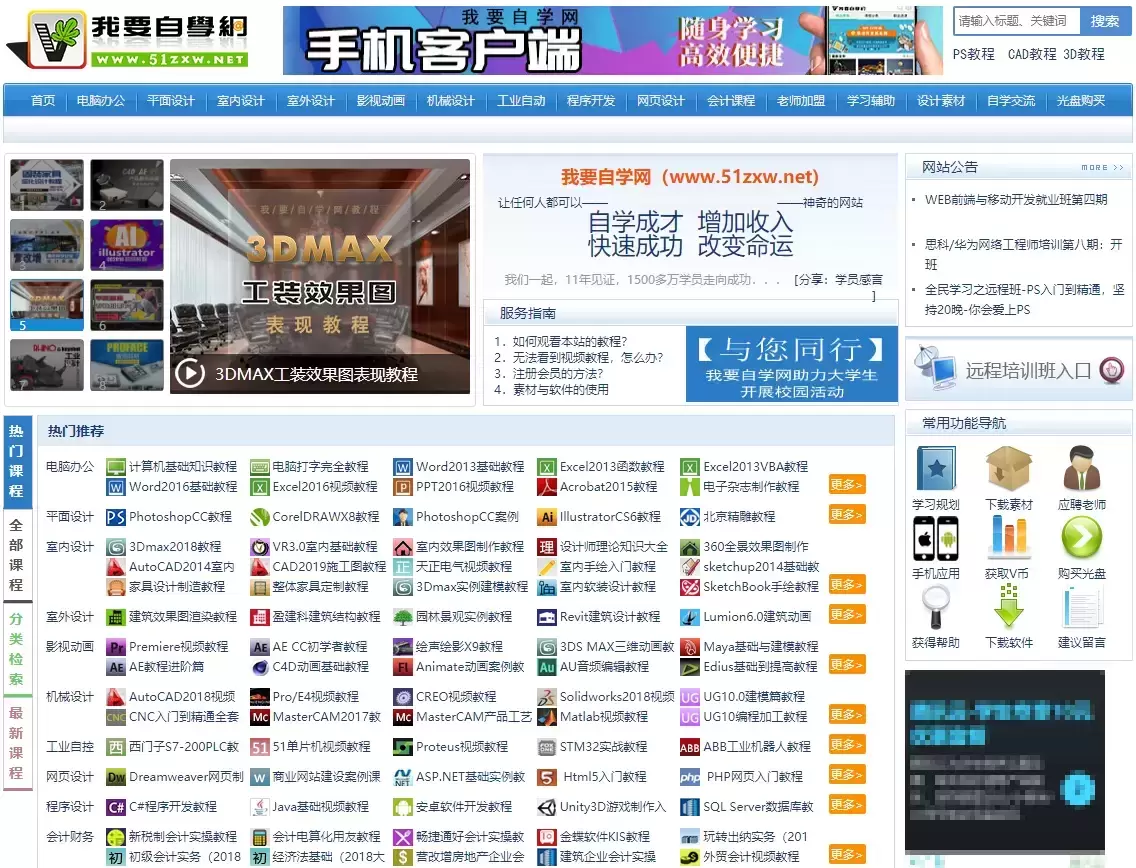Click the 获取V币 bar chart icon
This screenshot has width=1136, height=868.
[1008, 538]
